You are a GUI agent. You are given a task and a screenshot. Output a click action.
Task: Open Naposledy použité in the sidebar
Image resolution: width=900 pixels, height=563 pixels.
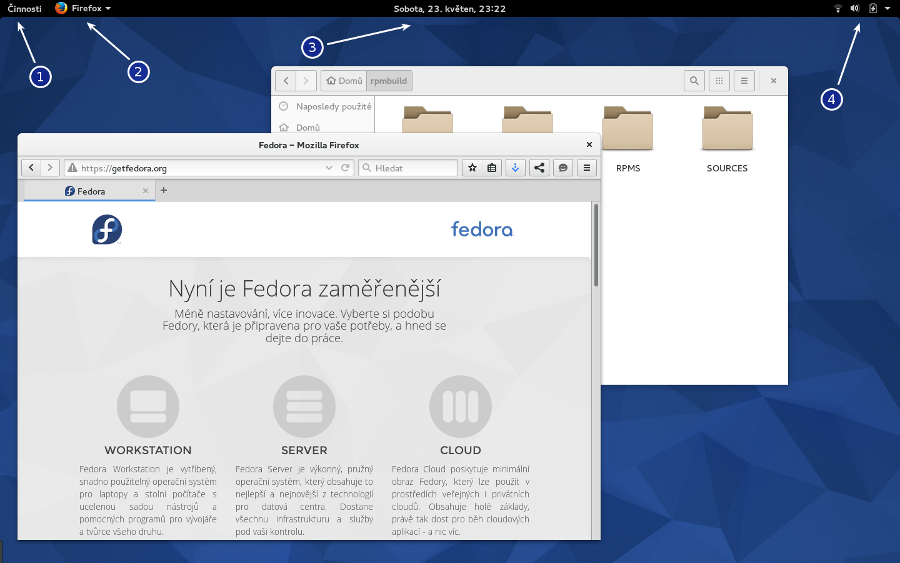coord(333,106)
